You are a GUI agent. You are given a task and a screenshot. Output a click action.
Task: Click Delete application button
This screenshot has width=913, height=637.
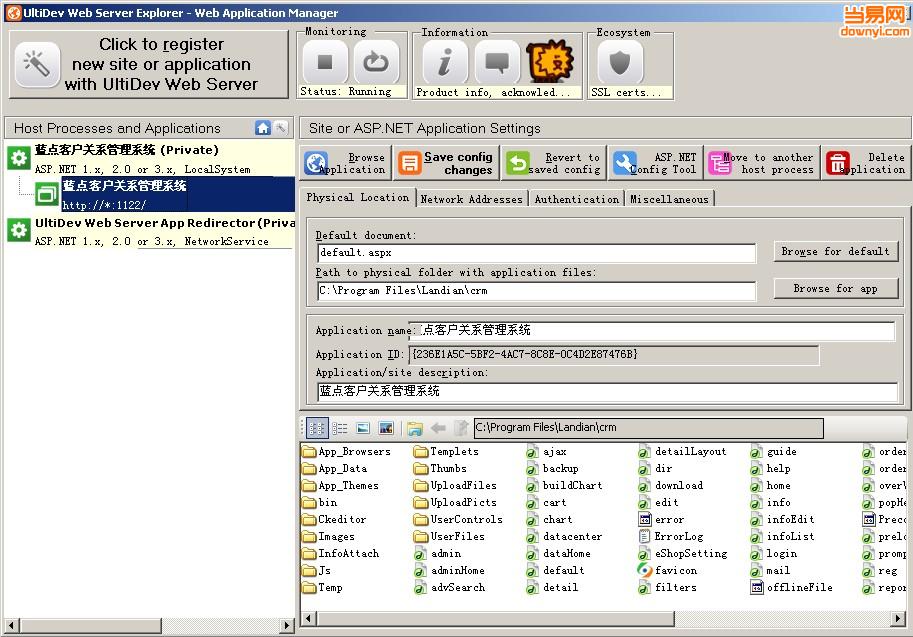point(865,163)
